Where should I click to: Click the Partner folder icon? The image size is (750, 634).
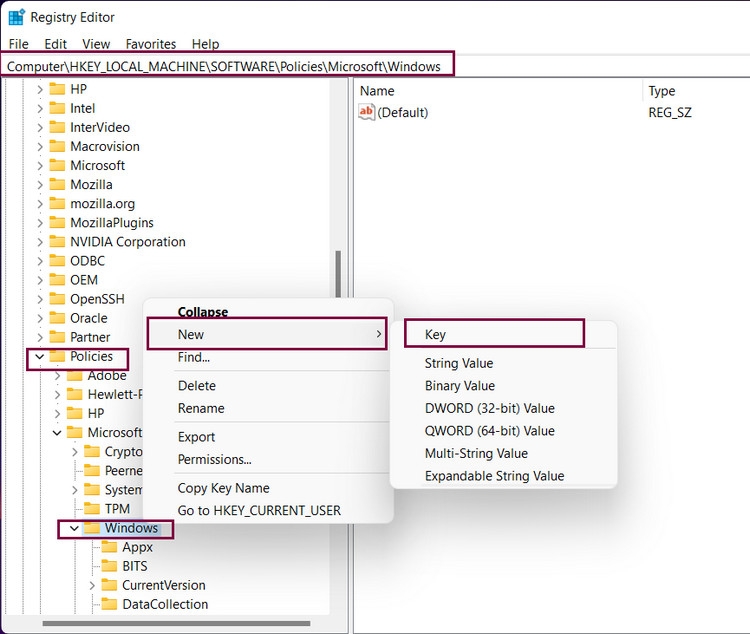[x=57, y=337]
